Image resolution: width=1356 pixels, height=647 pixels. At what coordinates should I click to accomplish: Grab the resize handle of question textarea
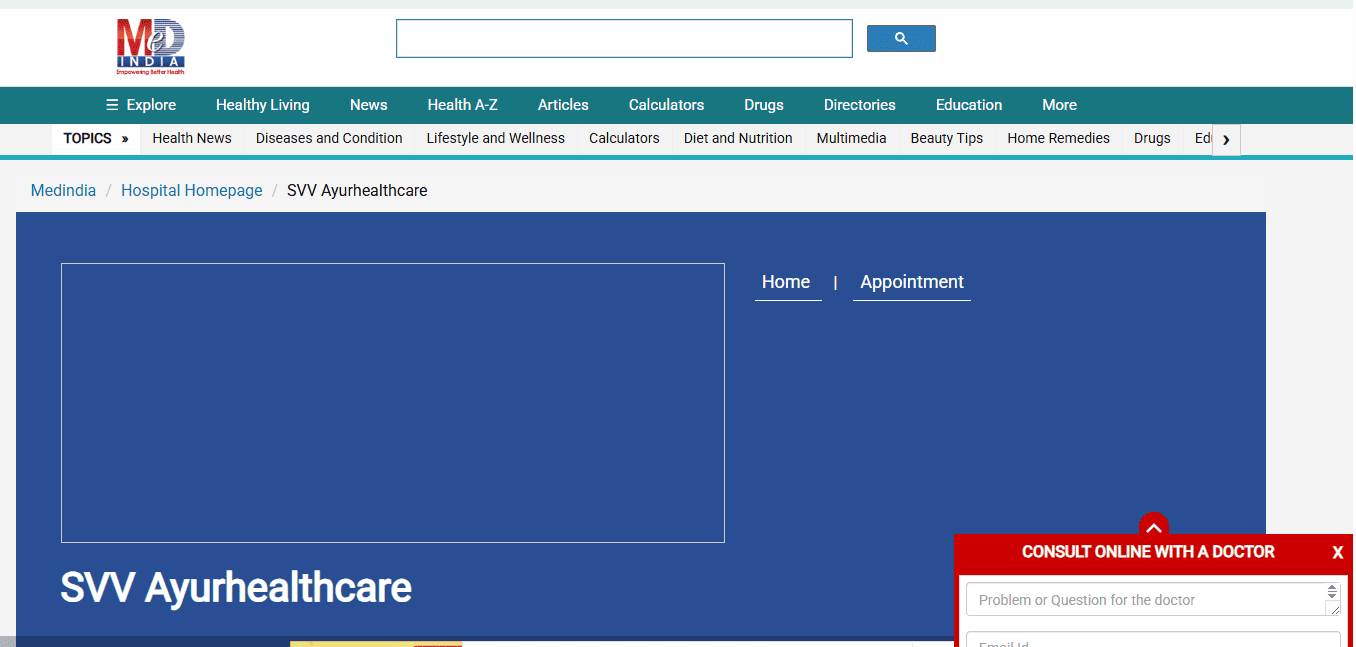click(1333, 608)
